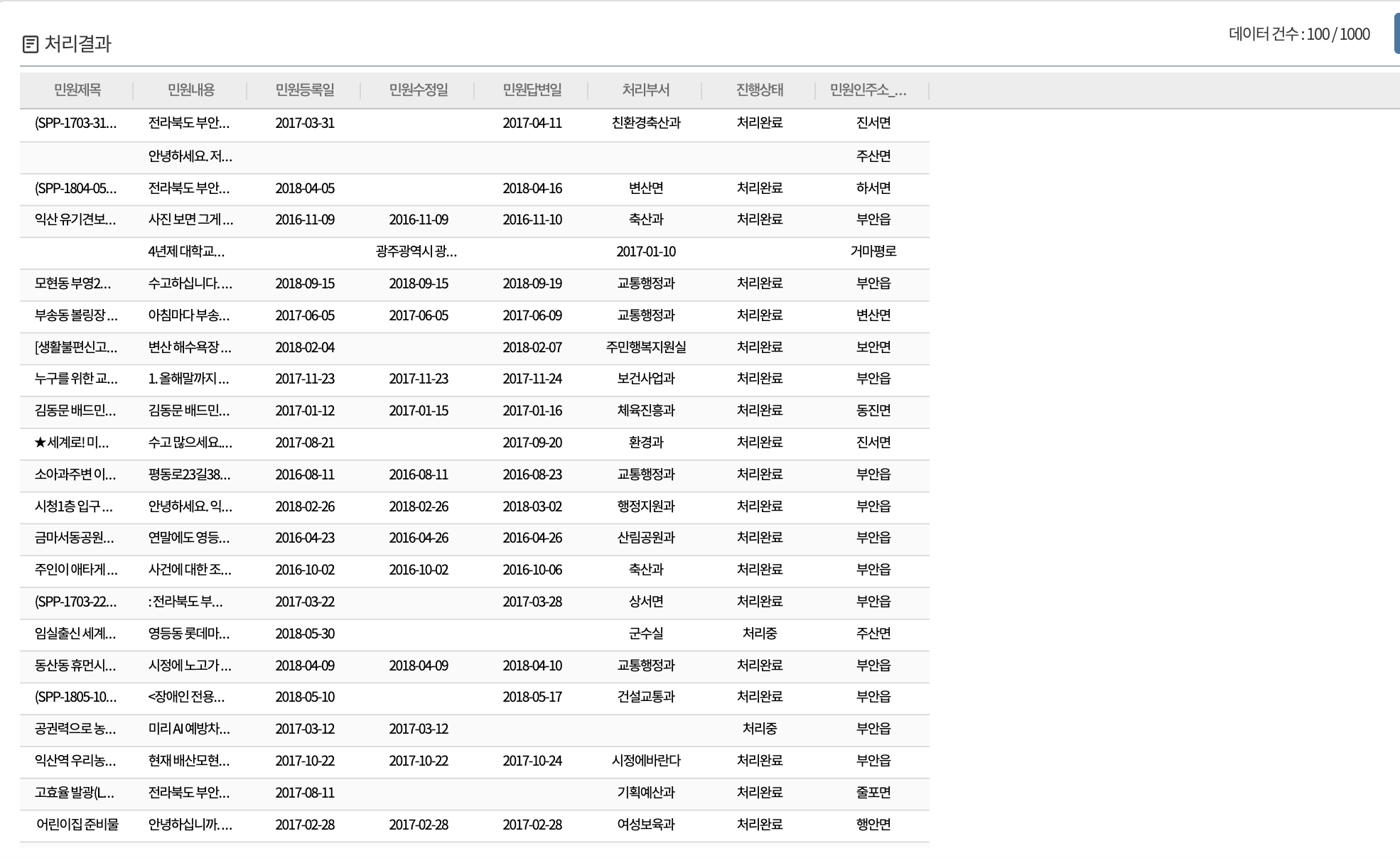Viewport: 1400px width, 858px height.
Task: Click the 진행상태 column header
Action: 759,90
